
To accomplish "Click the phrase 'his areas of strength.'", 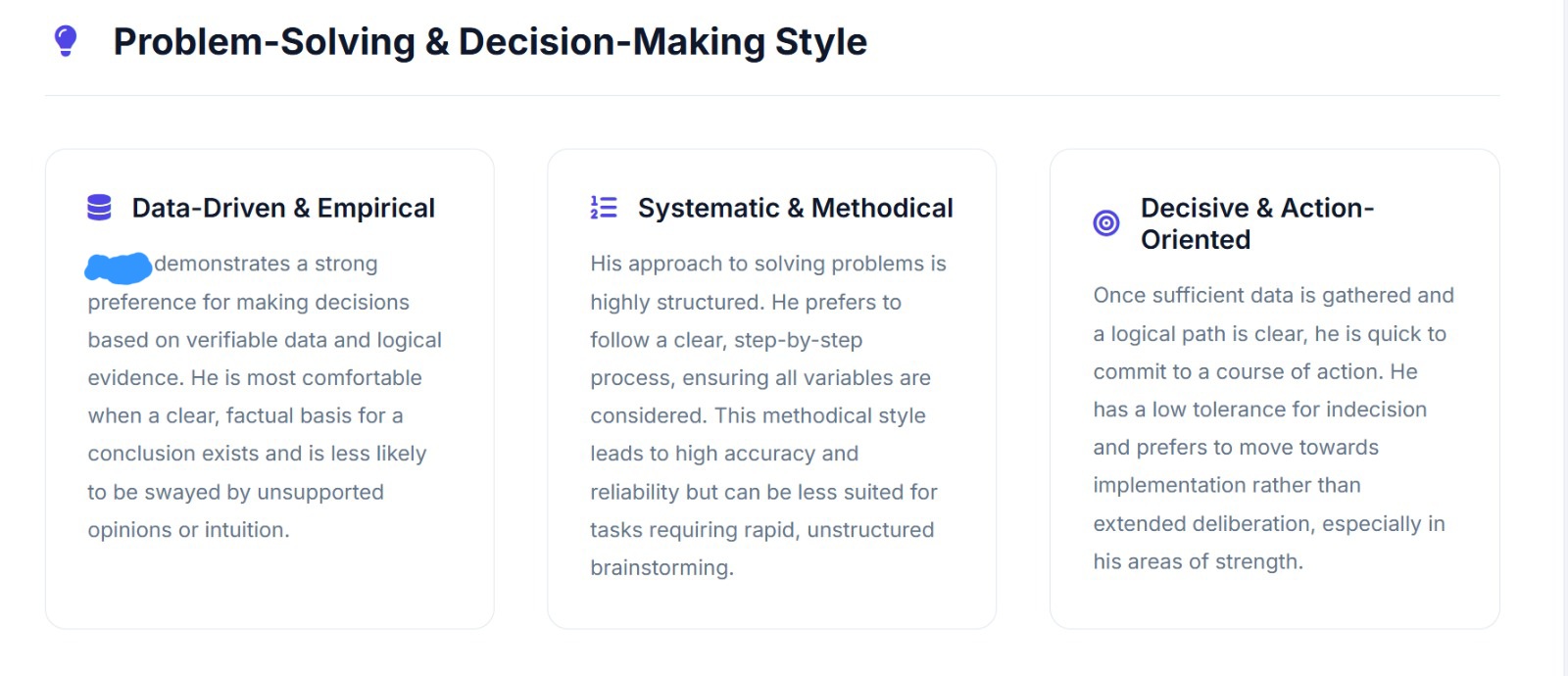I will click(x=1198, y=561).
